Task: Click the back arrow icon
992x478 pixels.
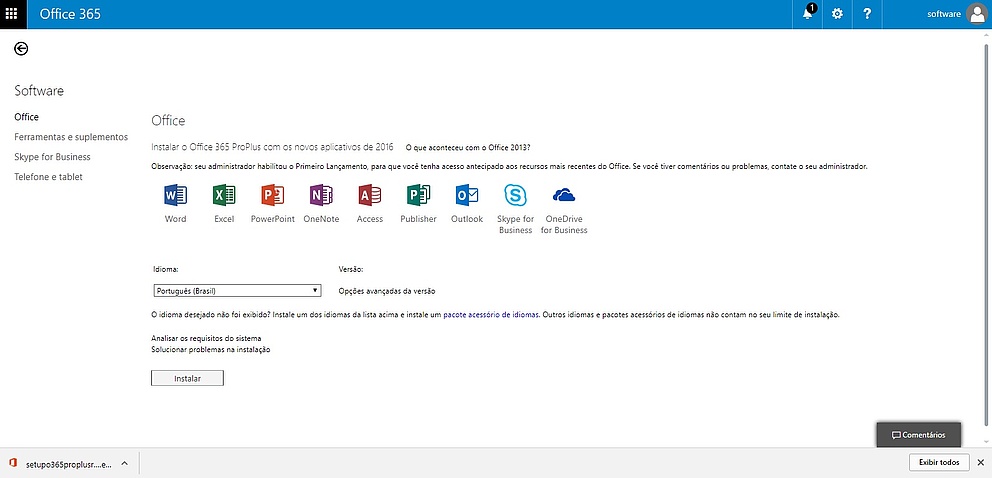Action: click(x=21, y=48)
